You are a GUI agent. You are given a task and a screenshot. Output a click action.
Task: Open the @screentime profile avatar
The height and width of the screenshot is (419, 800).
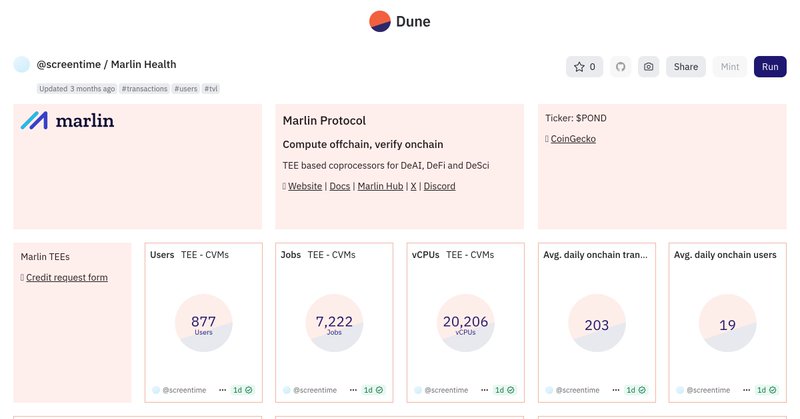coord(21,65)
